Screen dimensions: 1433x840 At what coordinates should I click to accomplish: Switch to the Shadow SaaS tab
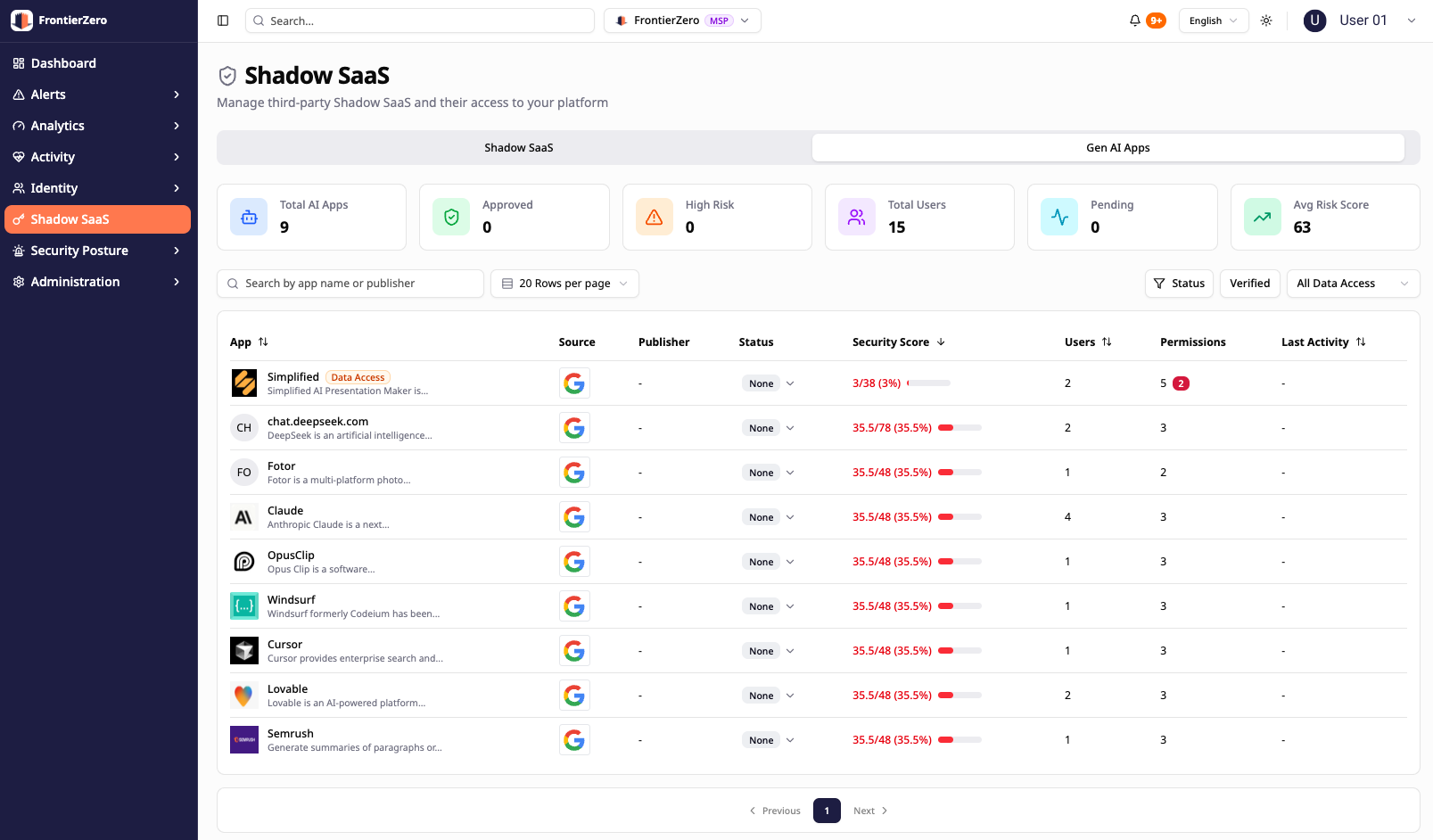click(518, 148)
